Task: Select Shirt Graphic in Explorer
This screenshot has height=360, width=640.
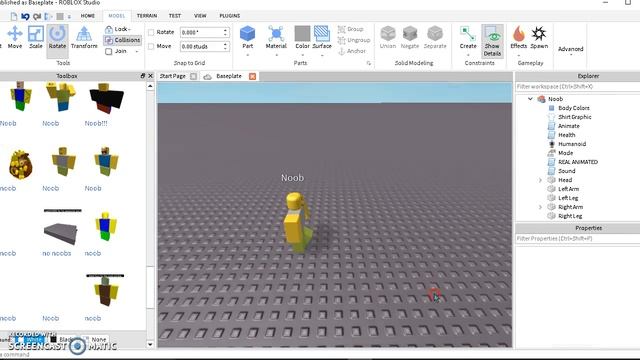Action: [575, 117]
